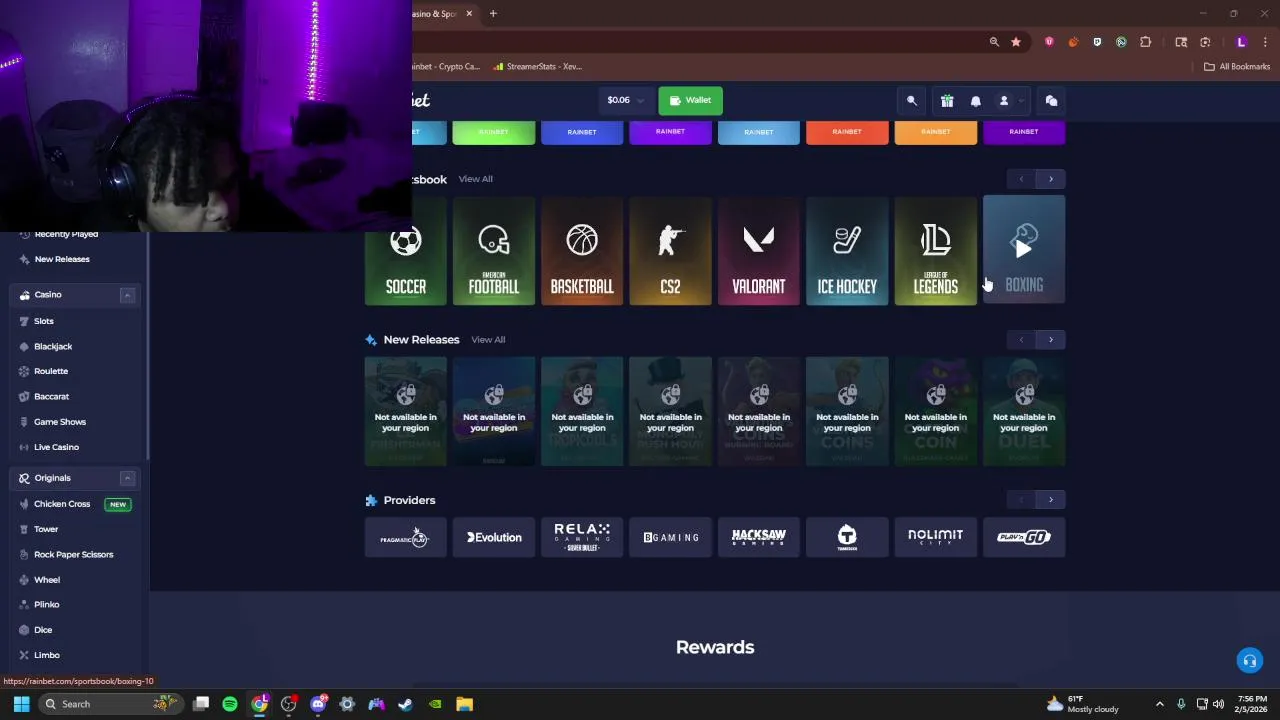
Task: Open the Ice Hockey sportsbook tile
Action: tap(847, 251)
